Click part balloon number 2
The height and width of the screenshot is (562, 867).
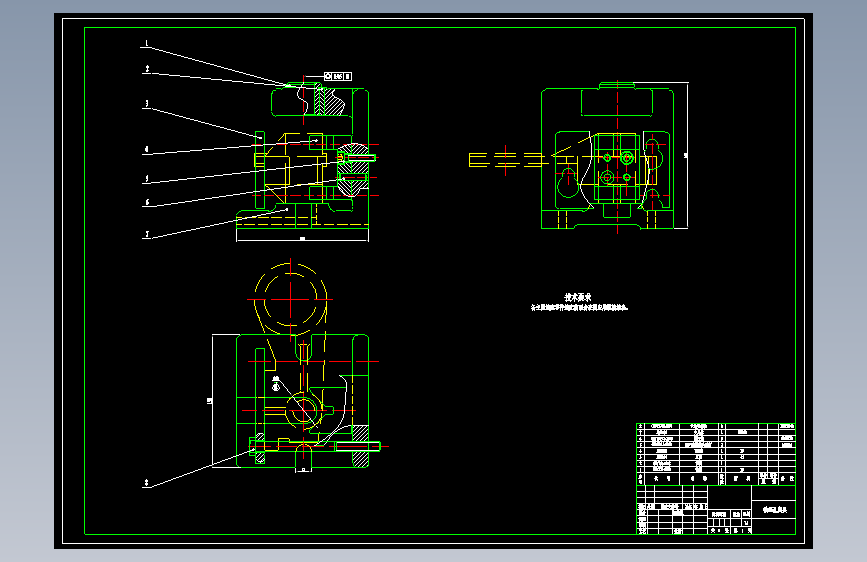[x=147, y=69]
